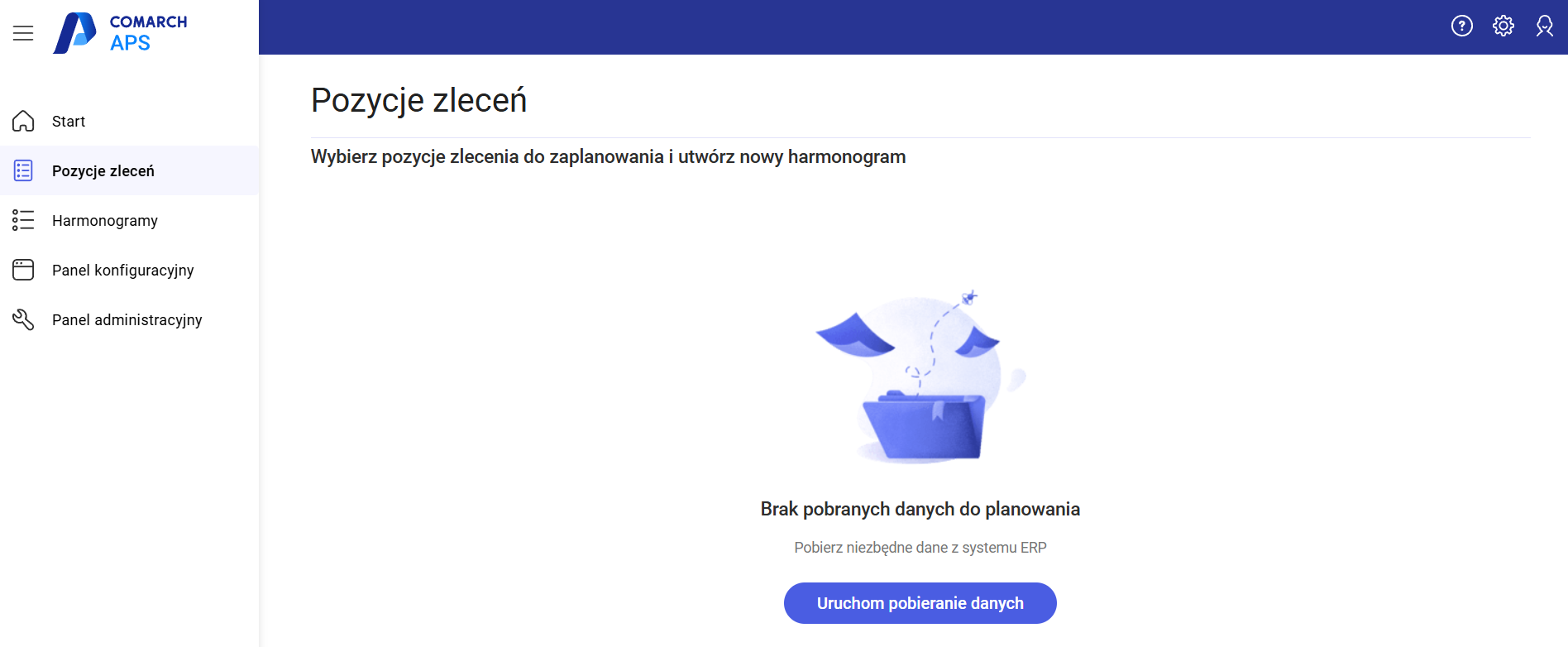Click the Comarch APS logo
Viewport: 1568px width, 647px height.
coord(121,33)
